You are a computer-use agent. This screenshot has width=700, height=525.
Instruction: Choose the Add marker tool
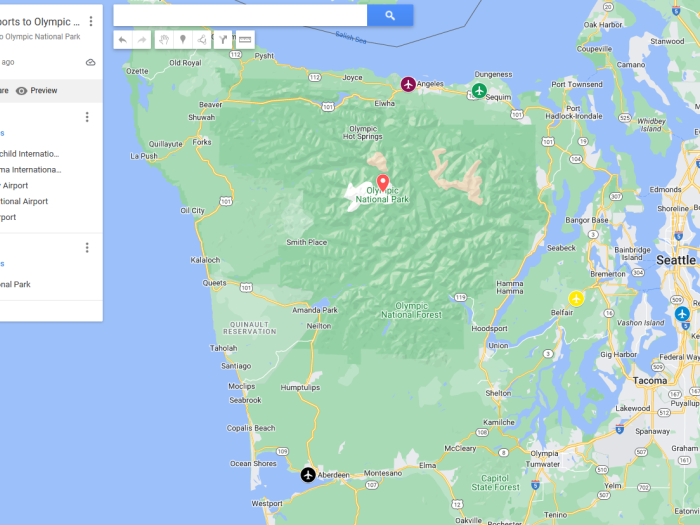[183, 40]
